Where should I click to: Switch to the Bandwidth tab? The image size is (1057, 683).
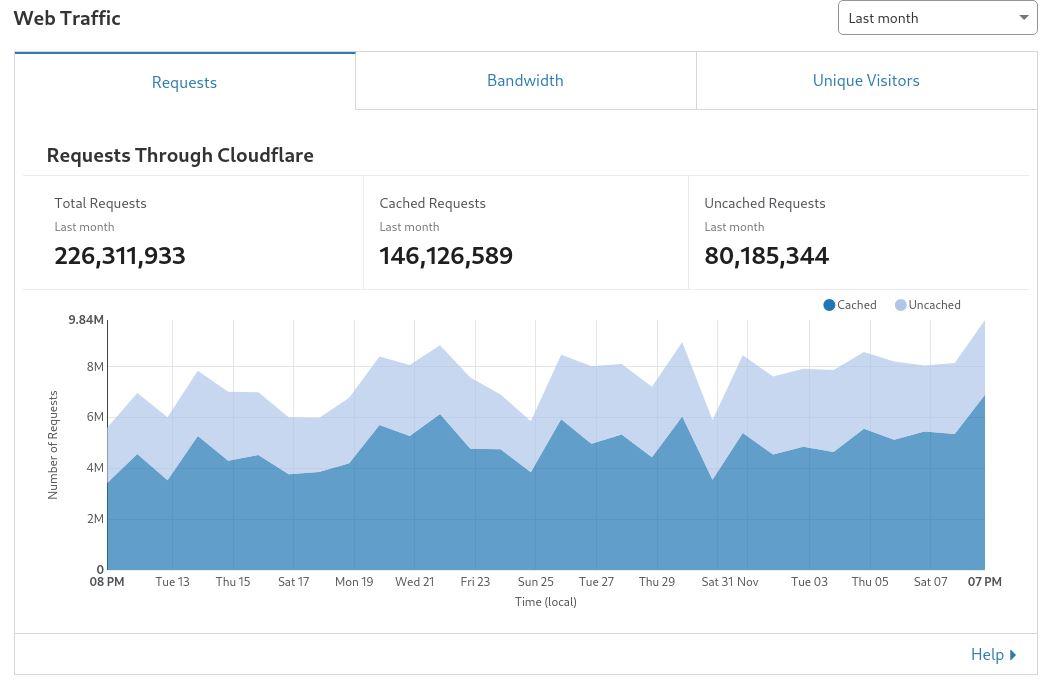pos(525,81)
